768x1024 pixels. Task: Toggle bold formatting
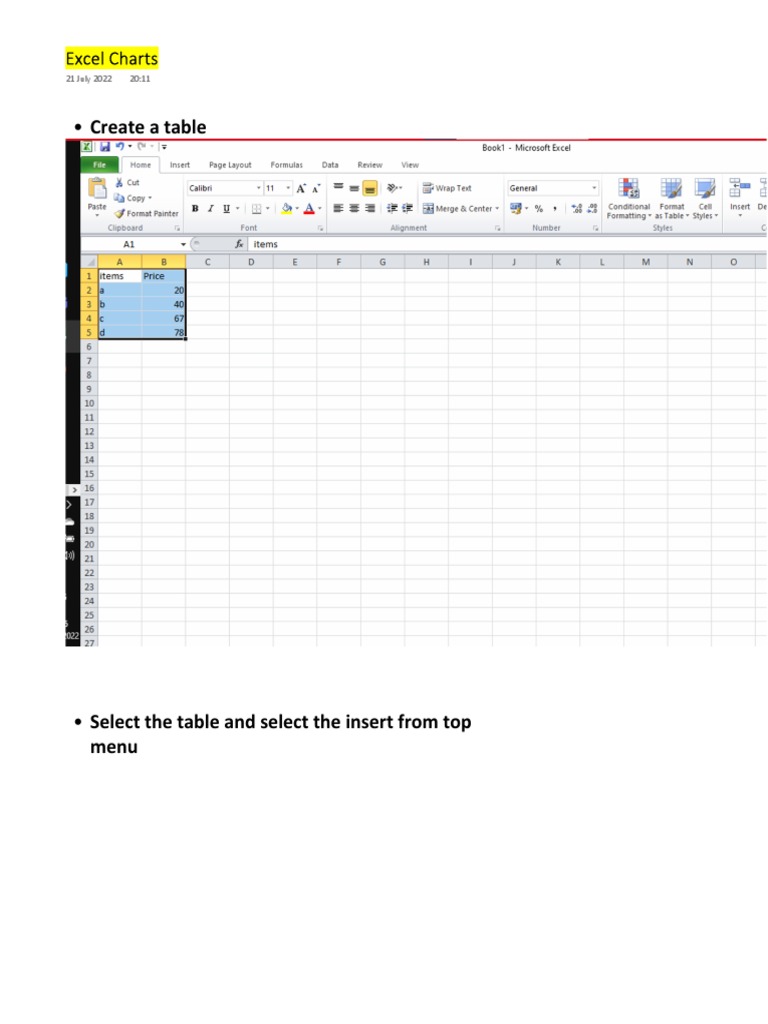pos(195,209)
